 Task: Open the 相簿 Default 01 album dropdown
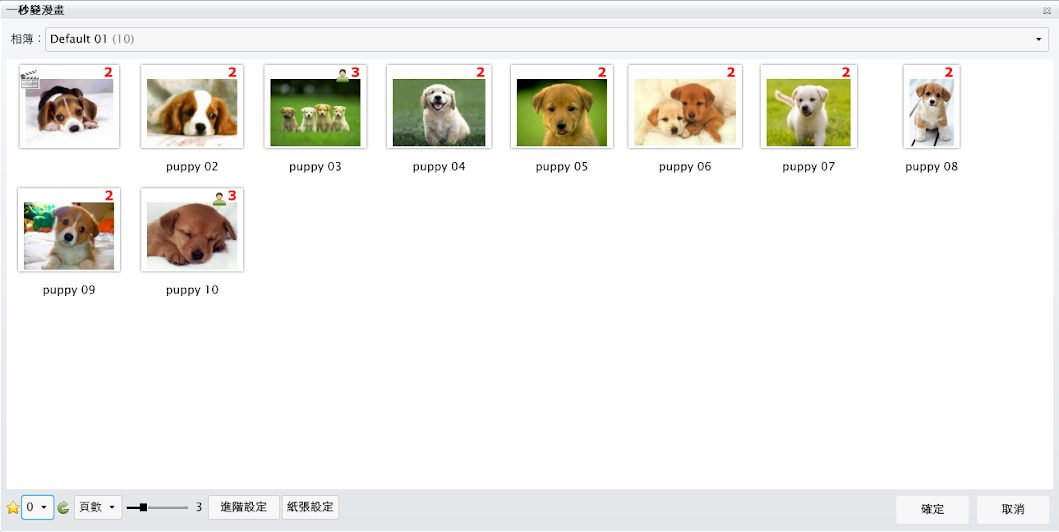coord(547,39)
